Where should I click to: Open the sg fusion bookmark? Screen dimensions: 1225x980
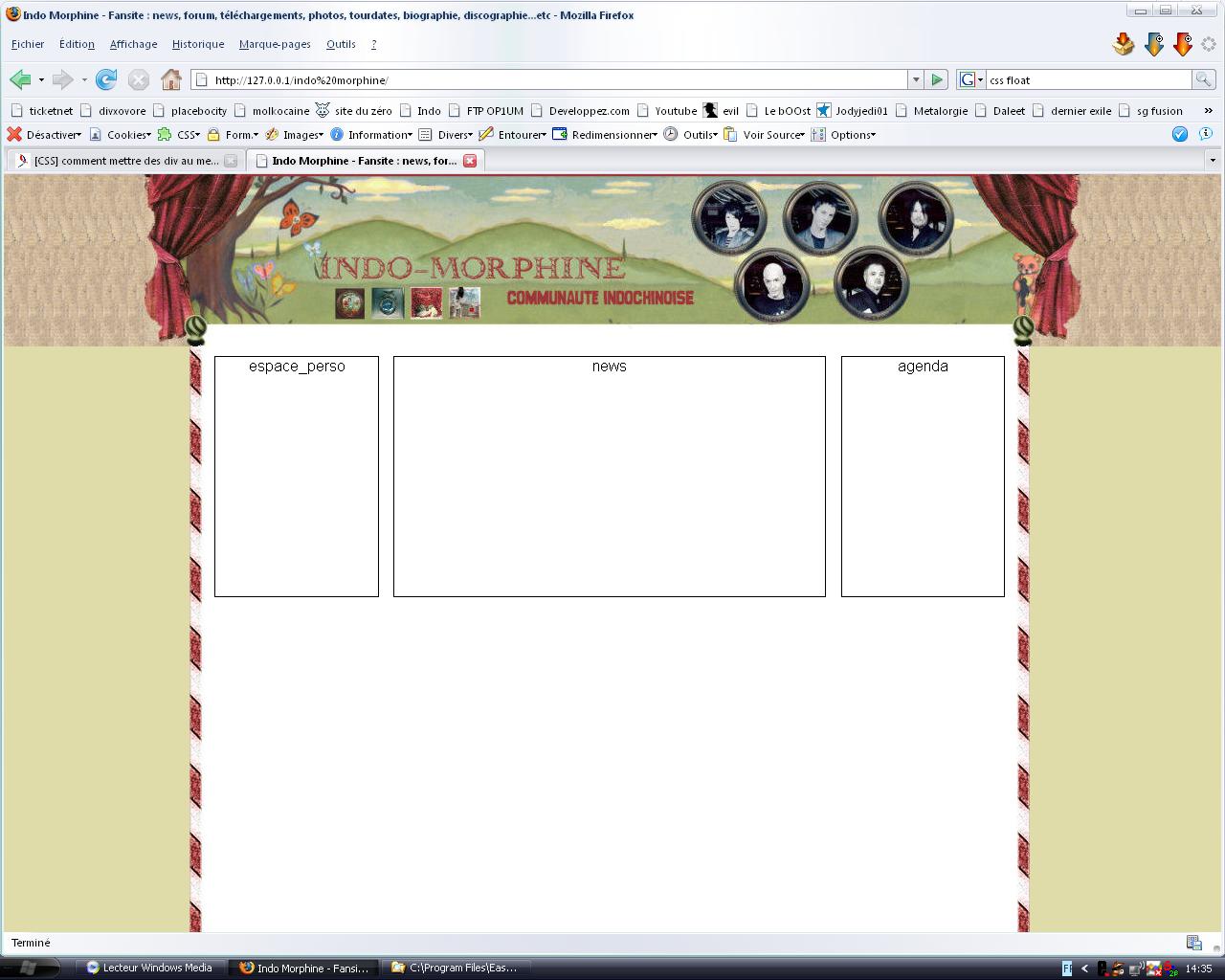click(x=1150, y=110)
